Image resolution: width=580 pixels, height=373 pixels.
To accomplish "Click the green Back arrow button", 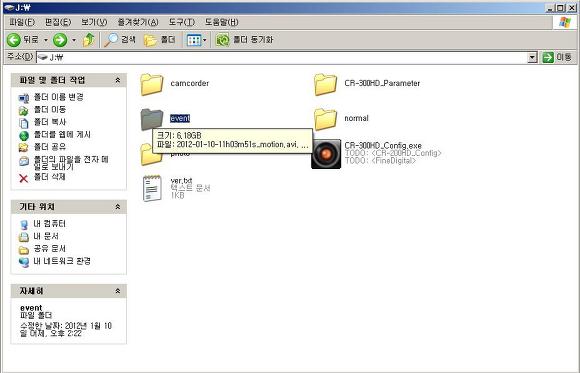I will click(14, 40).
